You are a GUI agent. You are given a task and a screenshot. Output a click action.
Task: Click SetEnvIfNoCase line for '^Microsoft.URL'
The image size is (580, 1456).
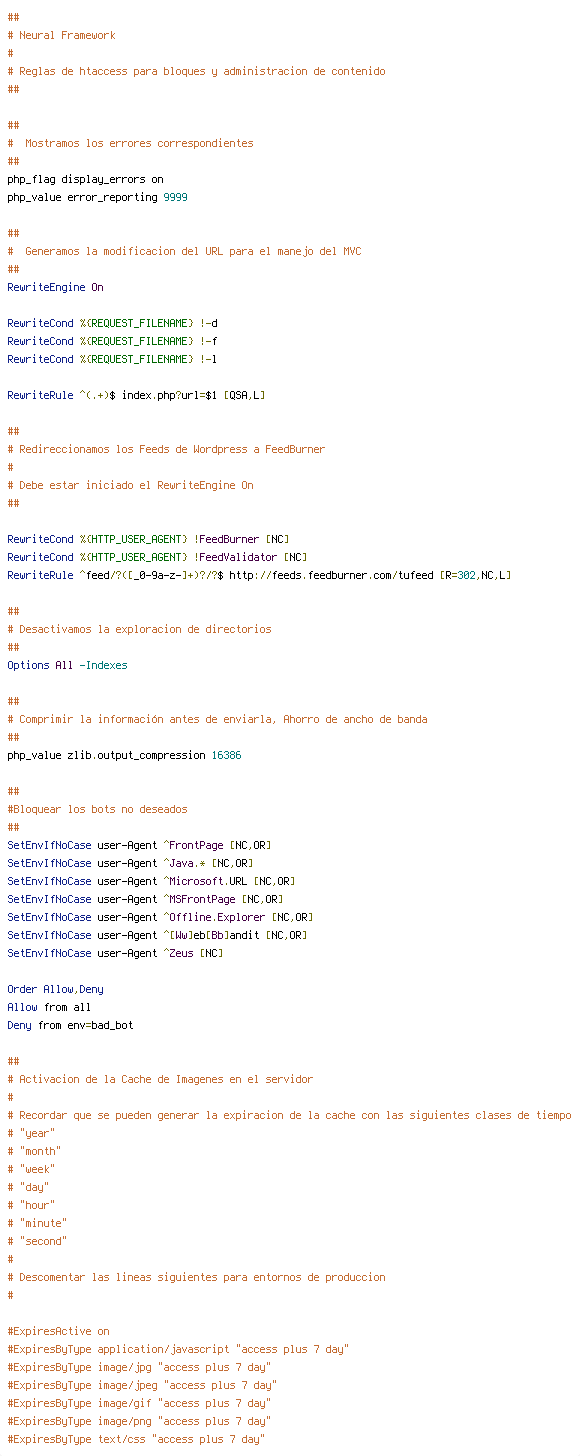click(151, 881)
